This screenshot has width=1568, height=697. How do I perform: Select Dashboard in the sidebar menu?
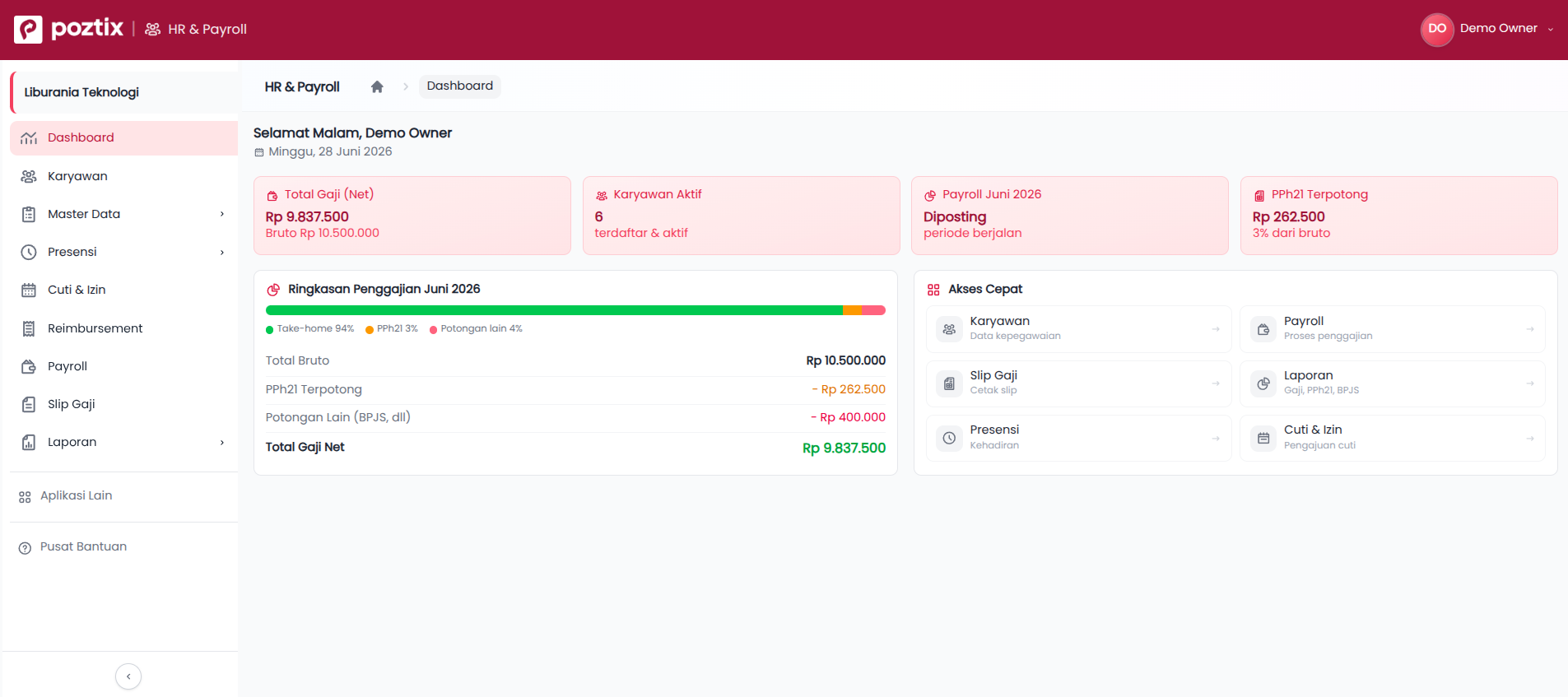click(123, 138)
